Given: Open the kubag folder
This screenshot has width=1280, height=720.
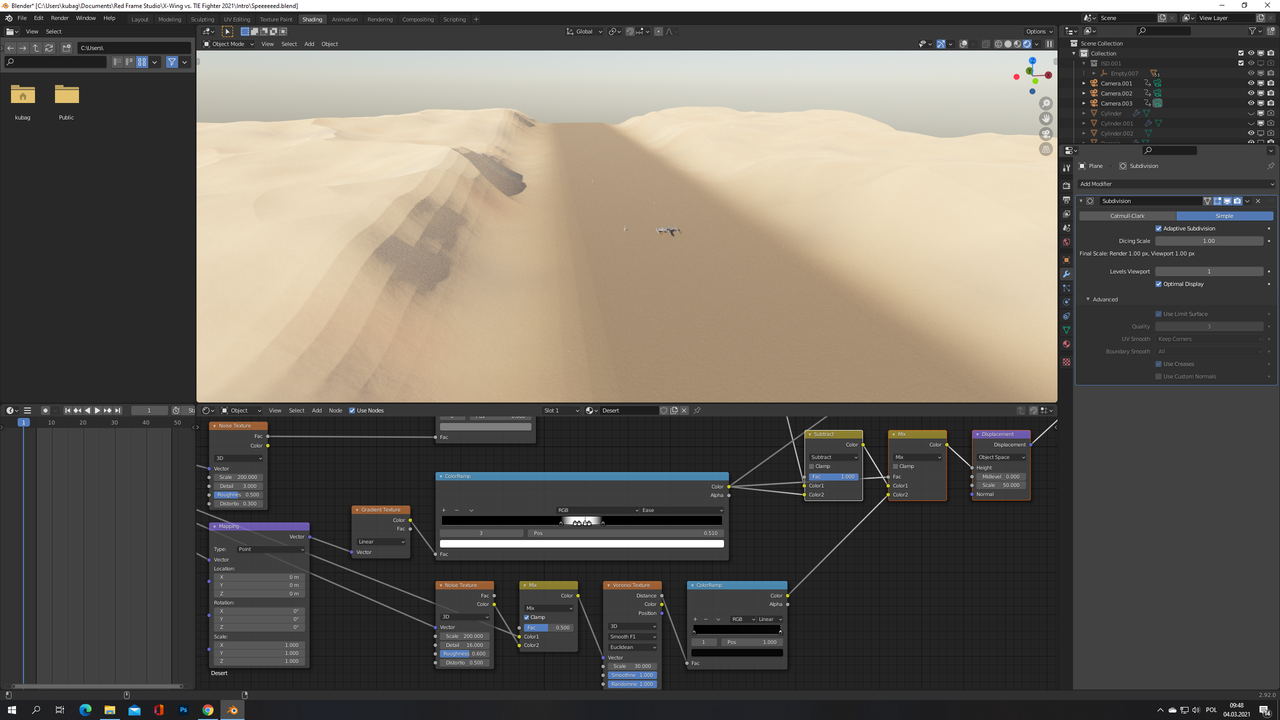Looking at the screenshot, I should [x=22, y=95].
